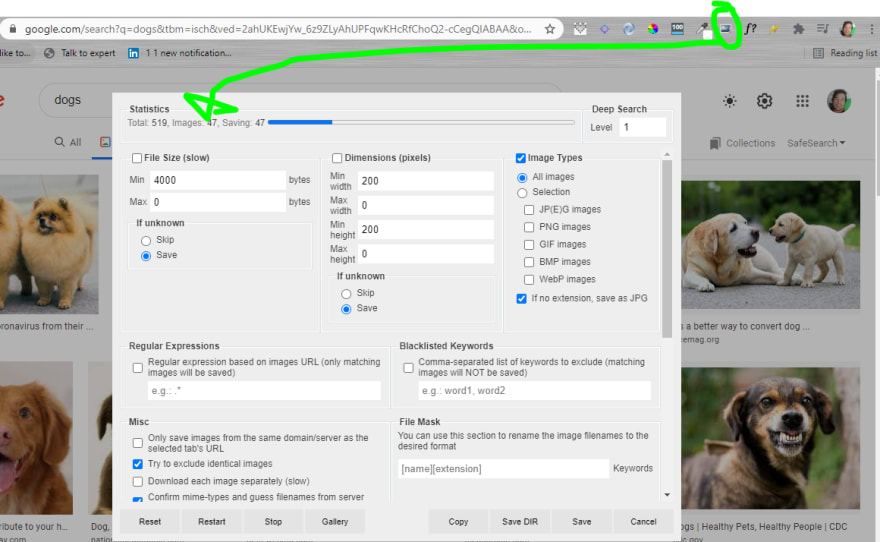Expand the SafeSearch dropdown
This screenshot has width=880, height=542.
[815, 143]
